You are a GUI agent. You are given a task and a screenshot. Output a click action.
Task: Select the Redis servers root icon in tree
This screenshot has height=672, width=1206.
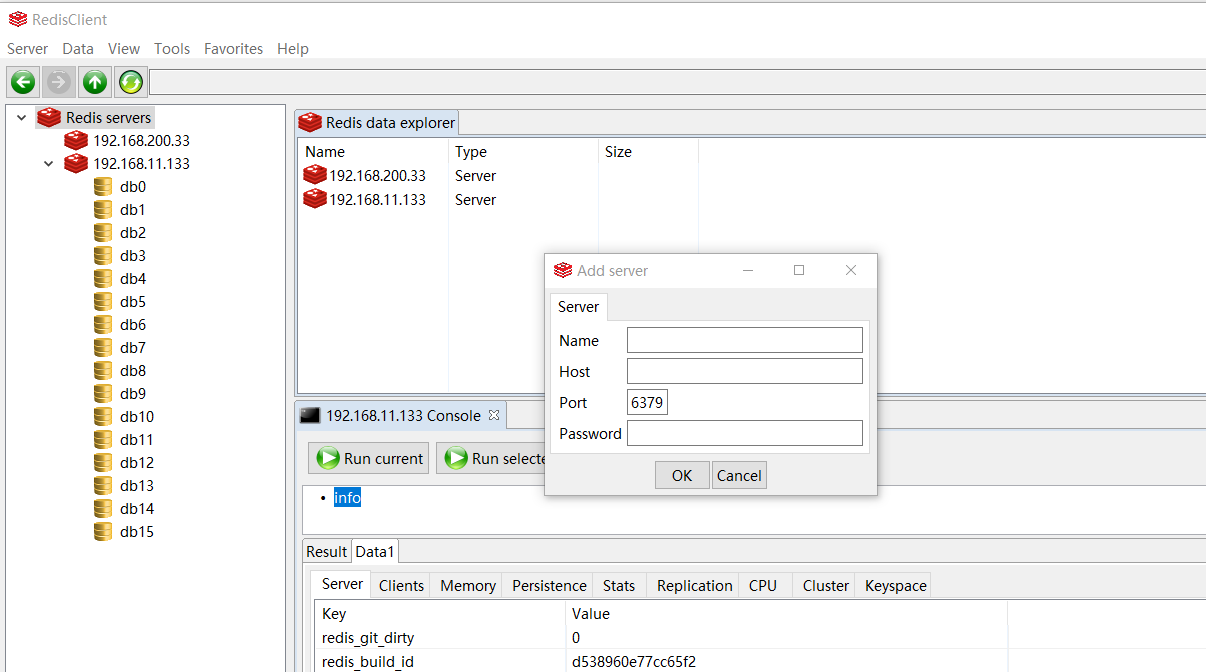pyautogui.click(x=49, y=117)
